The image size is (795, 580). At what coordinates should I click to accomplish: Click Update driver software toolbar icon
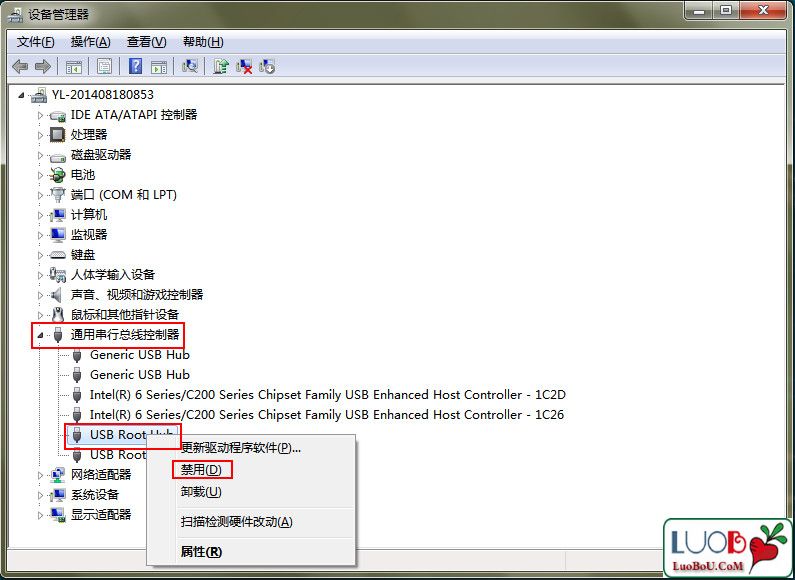pyautogui.click(x=221, y=66)
